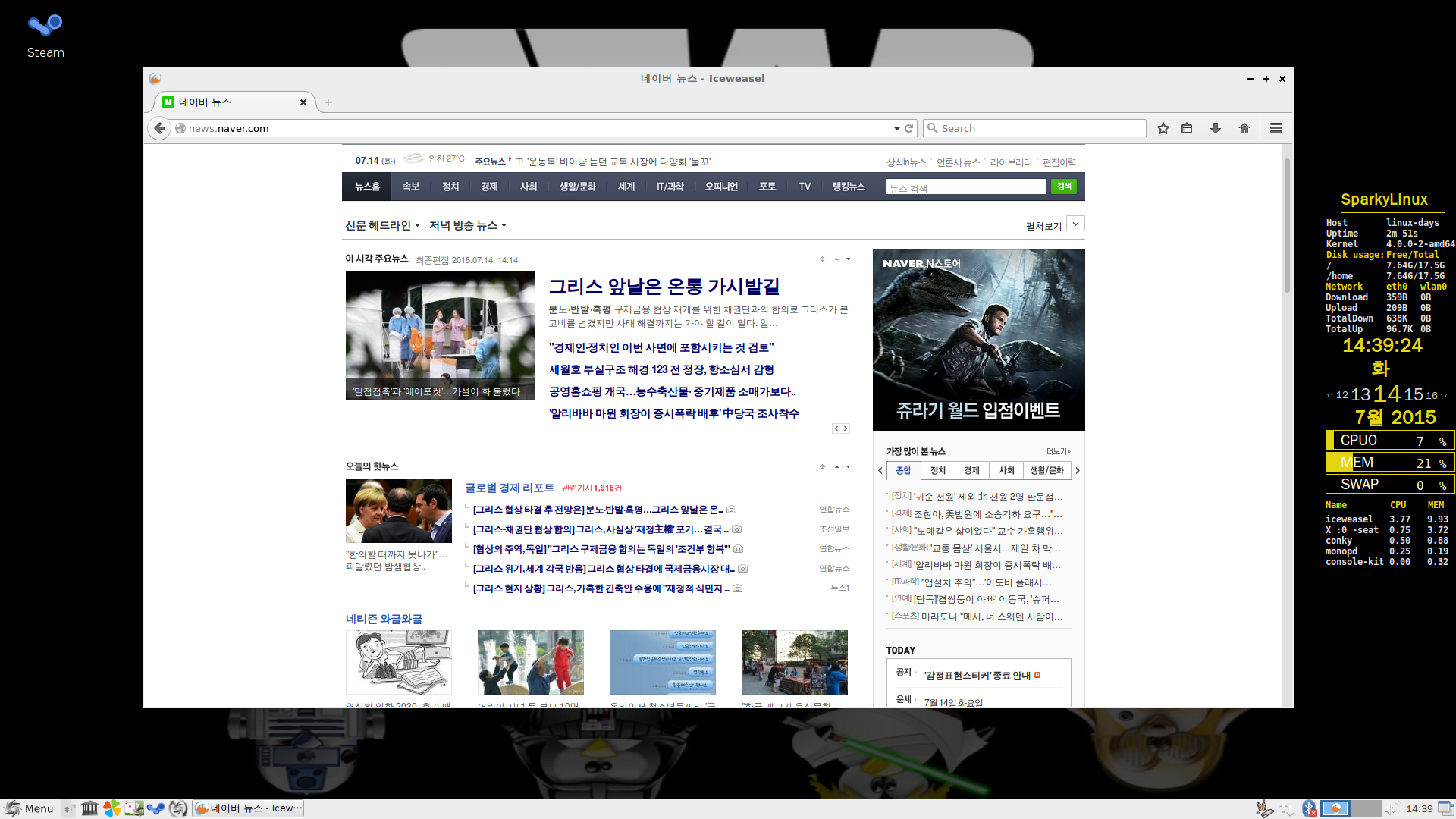Image resolution: width=1456 pixels, height=819 pixels.
Task: Click the browser Search box
Action: (1035, 128)
